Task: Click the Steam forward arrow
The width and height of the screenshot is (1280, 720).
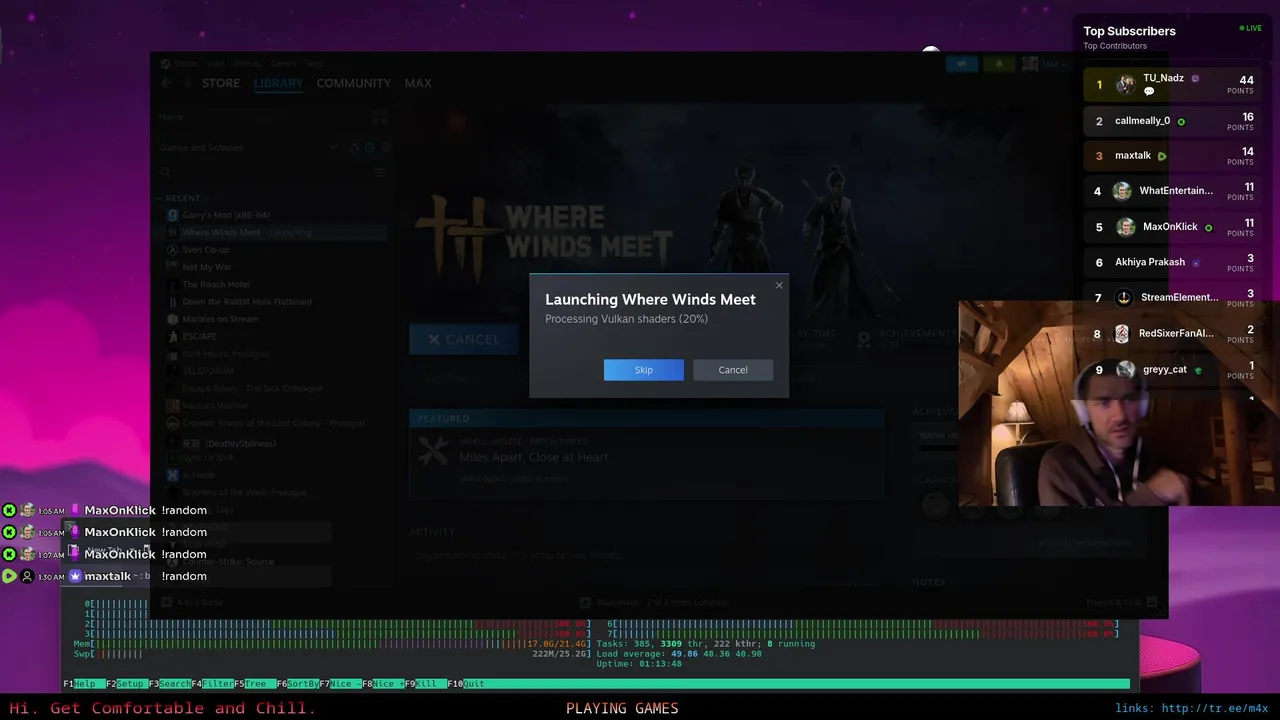Action: tap(187, 83)
